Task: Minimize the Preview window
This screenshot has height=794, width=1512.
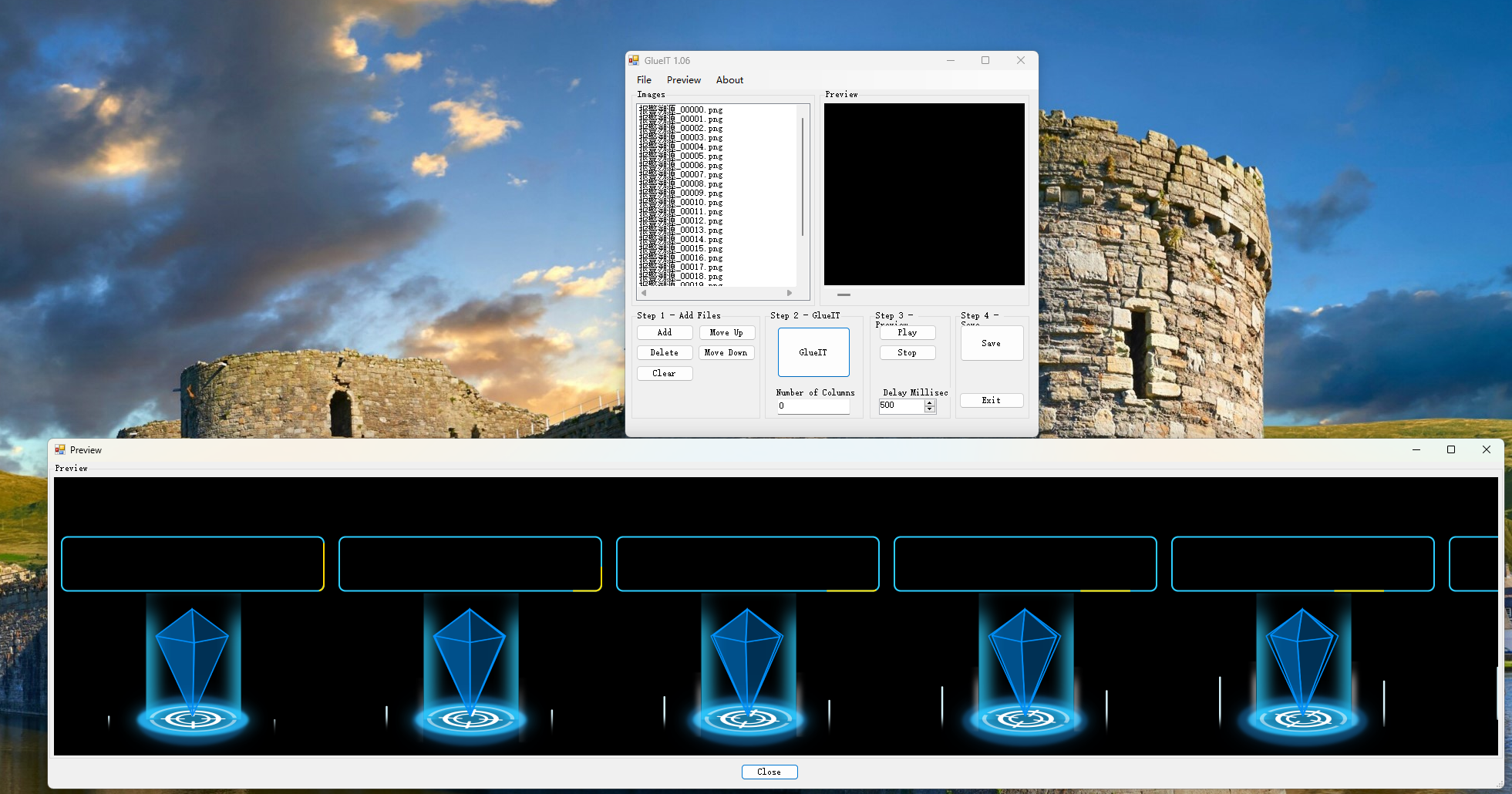Action: coord(1416,449)
